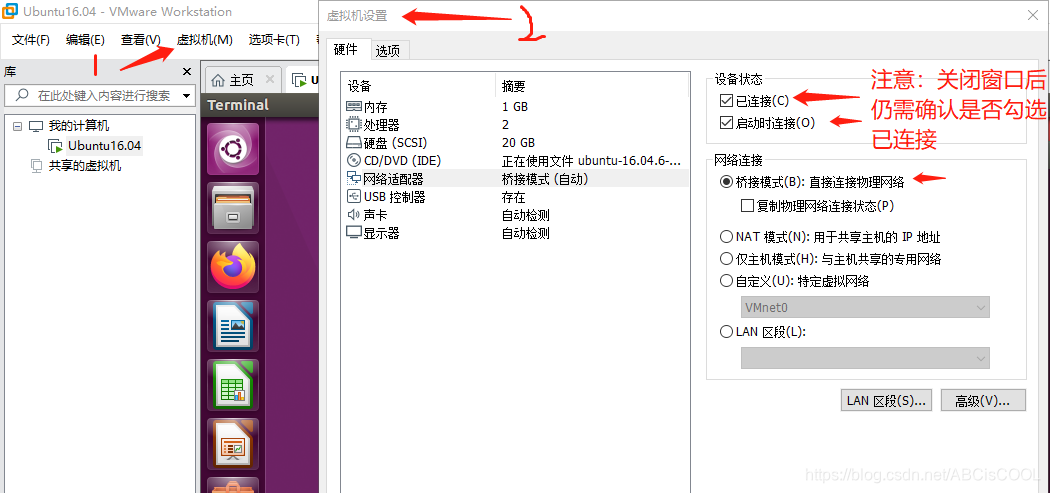
Task: Click the CD/DVD device icon
Action: point(354,161)
